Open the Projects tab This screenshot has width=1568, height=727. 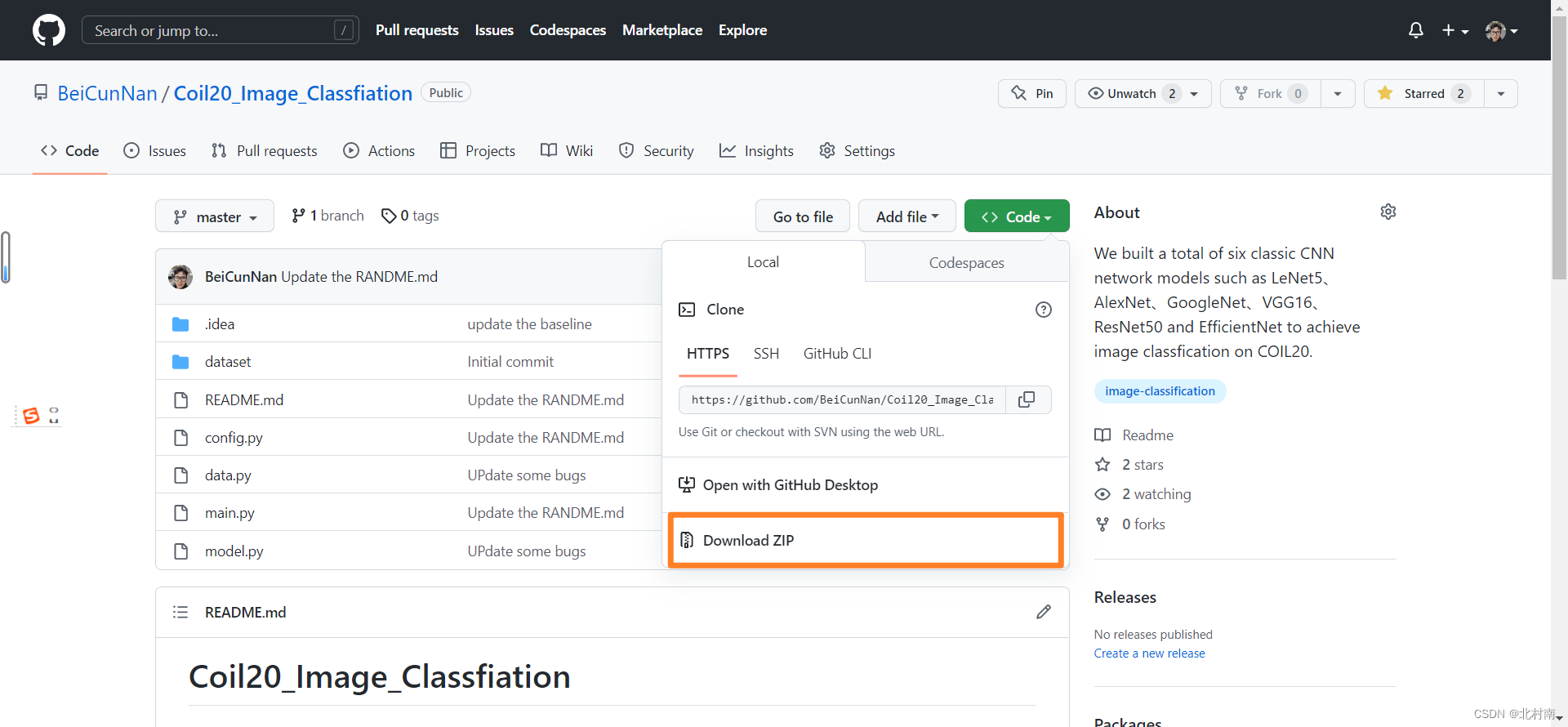tap(478, 151)
